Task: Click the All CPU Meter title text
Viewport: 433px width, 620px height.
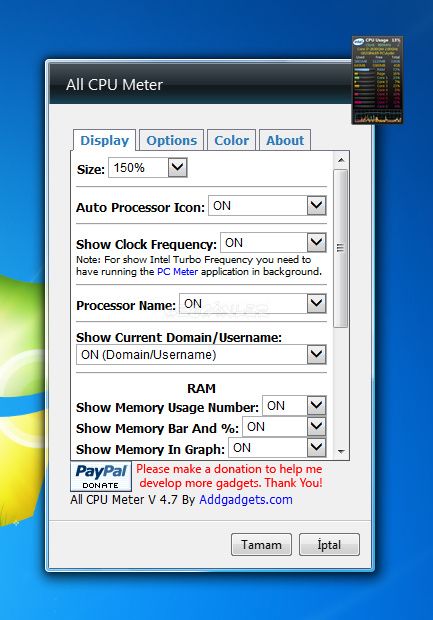Action: (114, 85)
